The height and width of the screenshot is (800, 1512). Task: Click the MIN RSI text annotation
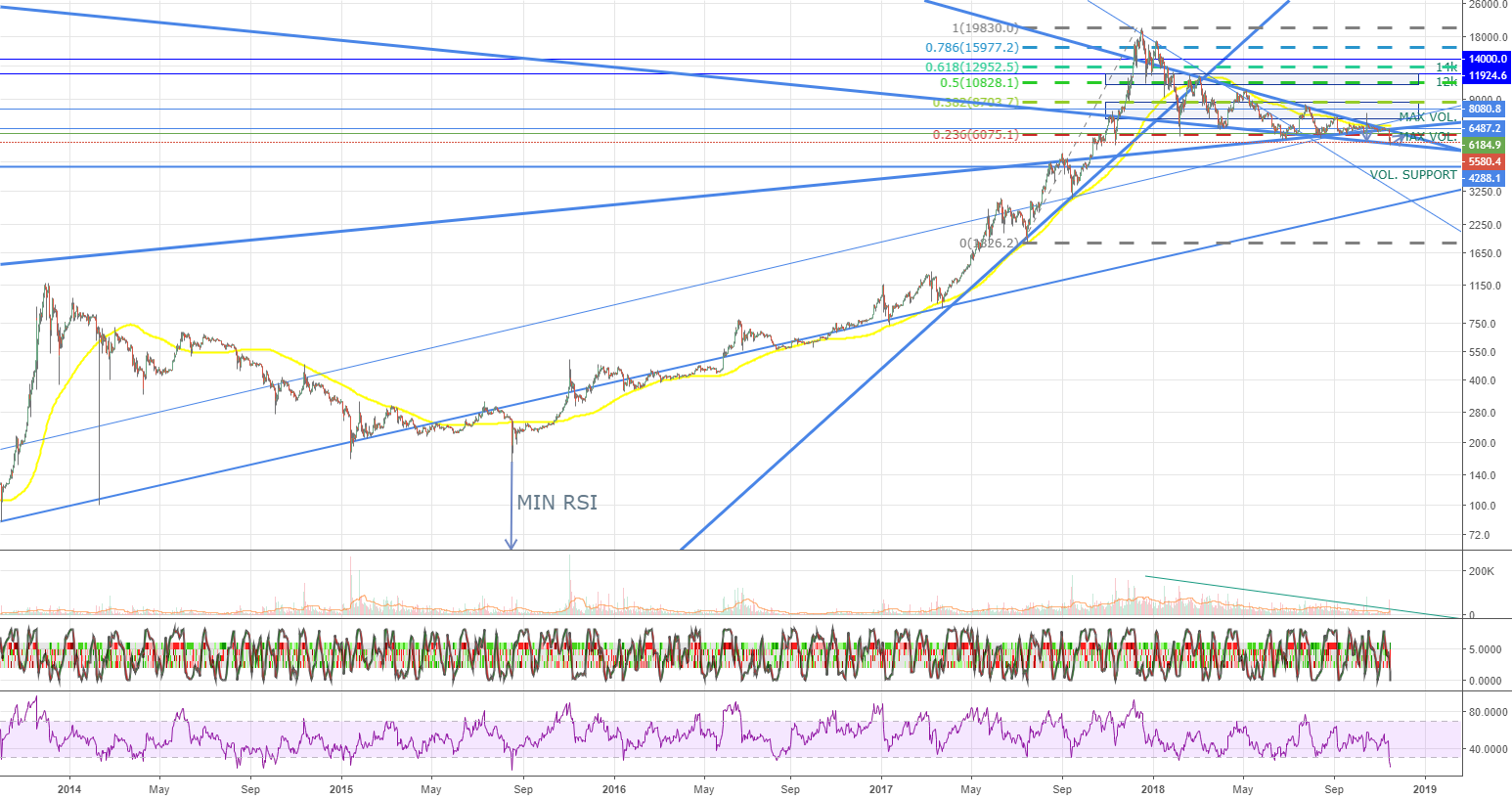click(x=556, y=503)
